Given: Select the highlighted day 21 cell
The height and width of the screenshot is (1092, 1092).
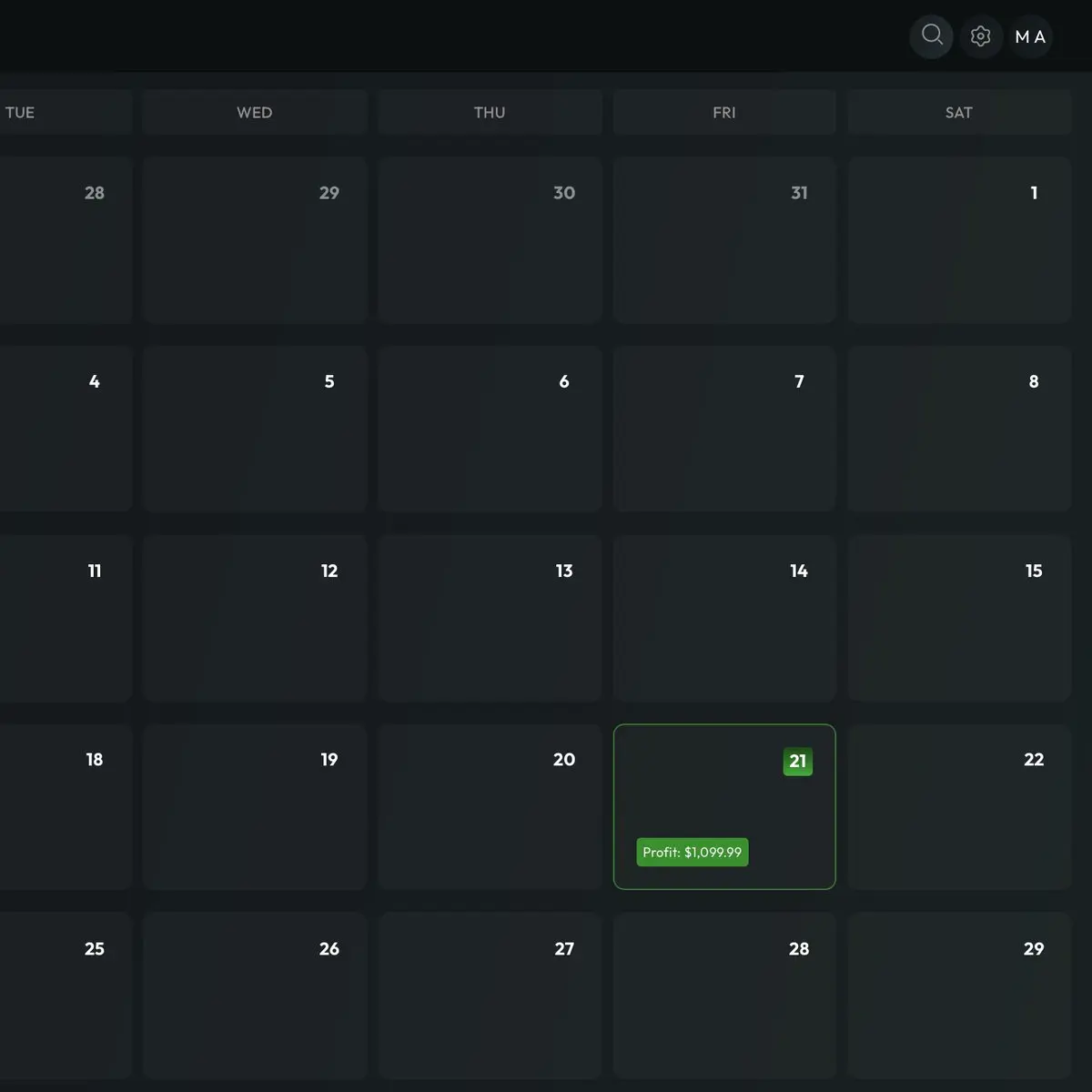Looking at the screenshot, I should (724, 806).
